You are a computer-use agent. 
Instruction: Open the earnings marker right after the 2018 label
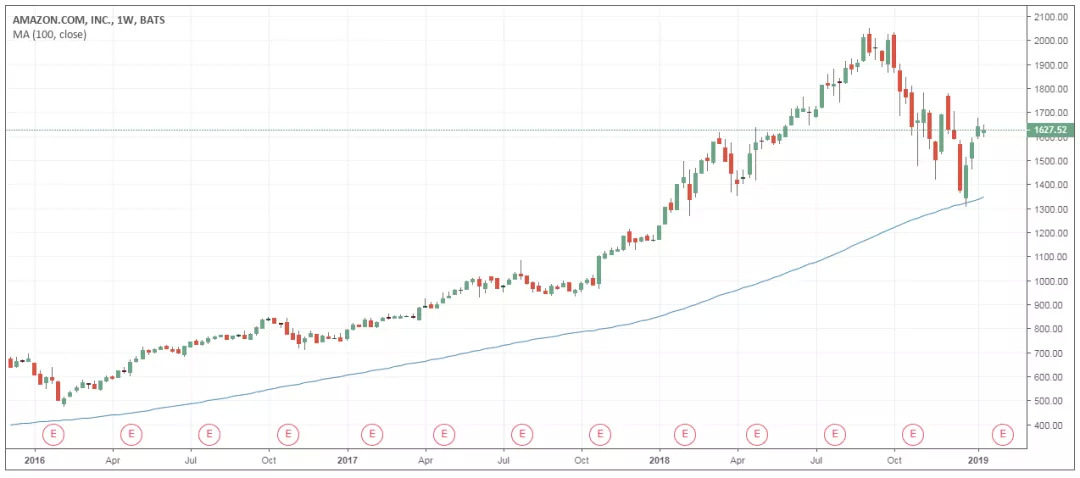click(685, 434)
